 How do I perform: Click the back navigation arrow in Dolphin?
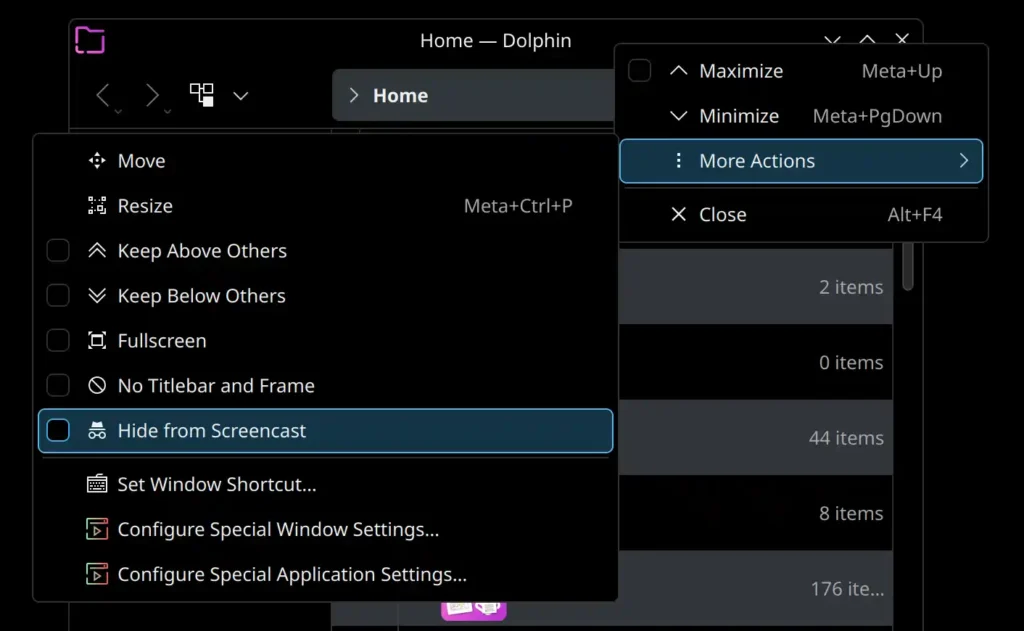click(x=104, y=94)
